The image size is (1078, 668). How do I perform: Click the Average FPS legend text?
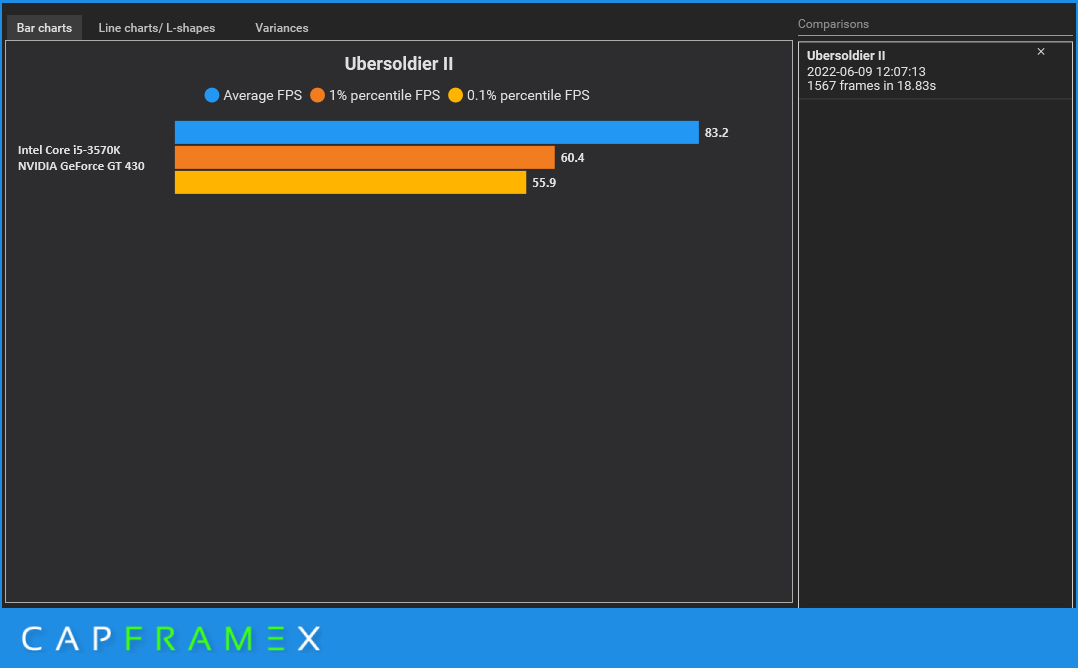coord(263,96)
